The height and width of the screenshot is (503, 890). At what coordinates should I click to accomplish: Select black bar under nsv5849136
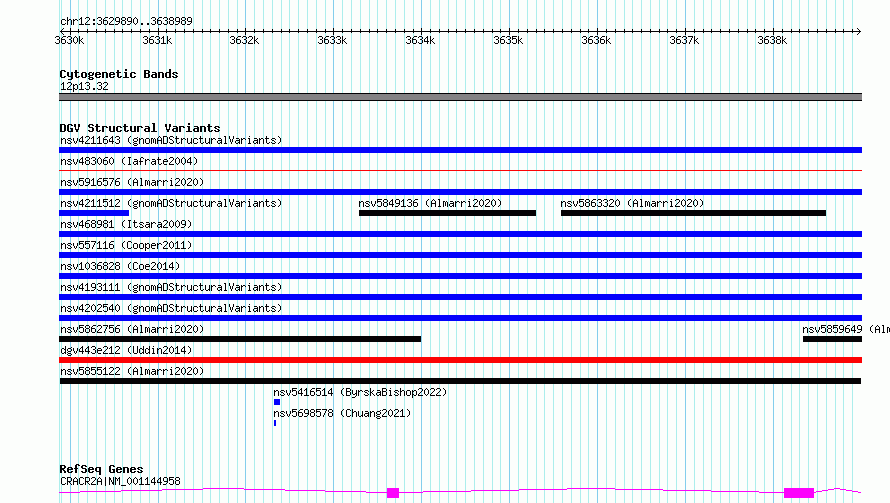pos(447,213)
